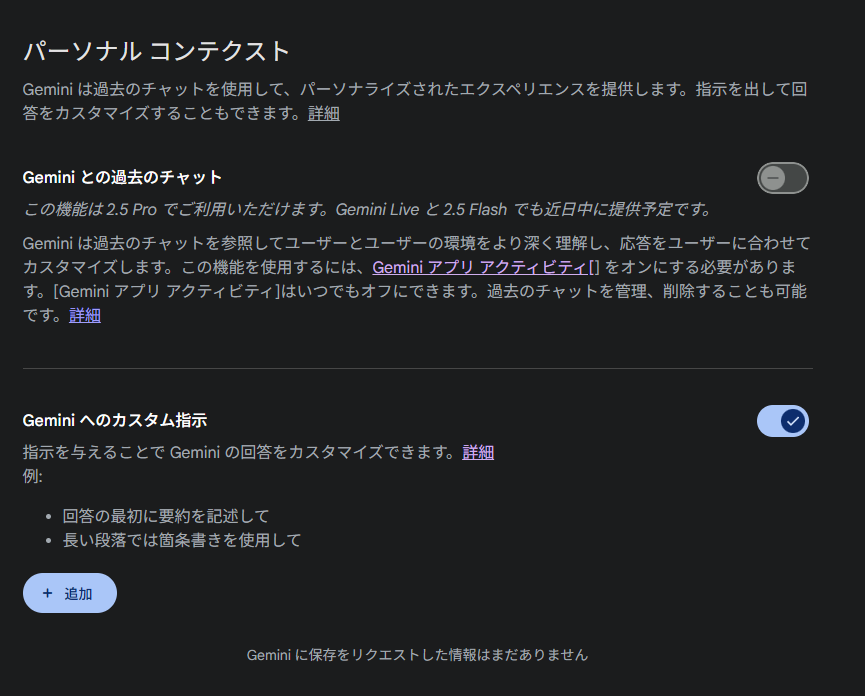The height and width of the screenshot is (696, 865).
Task: Disable the Gemini へのカスタム指示 switch
Action: click(782, 421)
